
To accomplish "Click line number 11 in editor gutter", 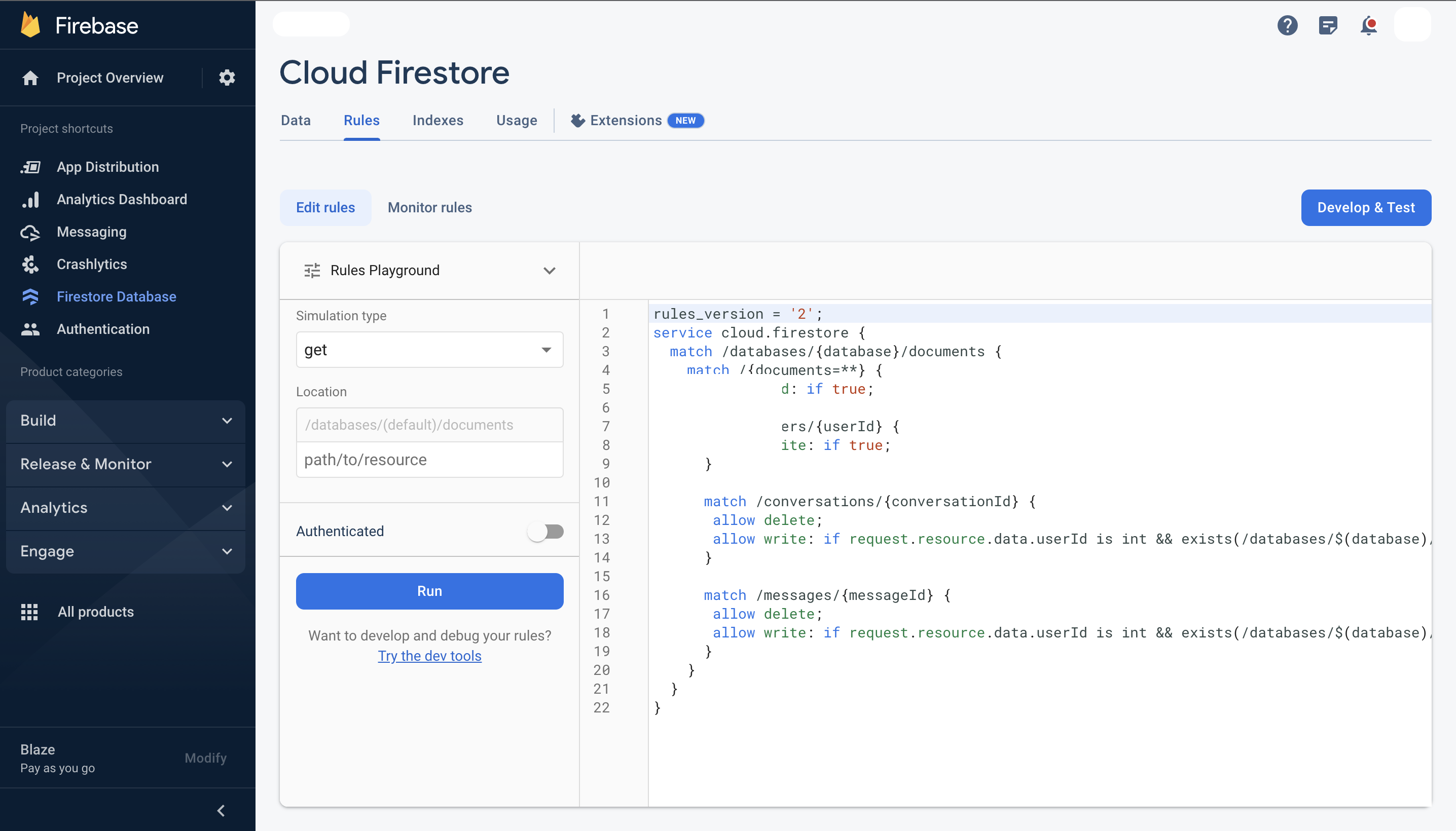I will click(602, 502).
